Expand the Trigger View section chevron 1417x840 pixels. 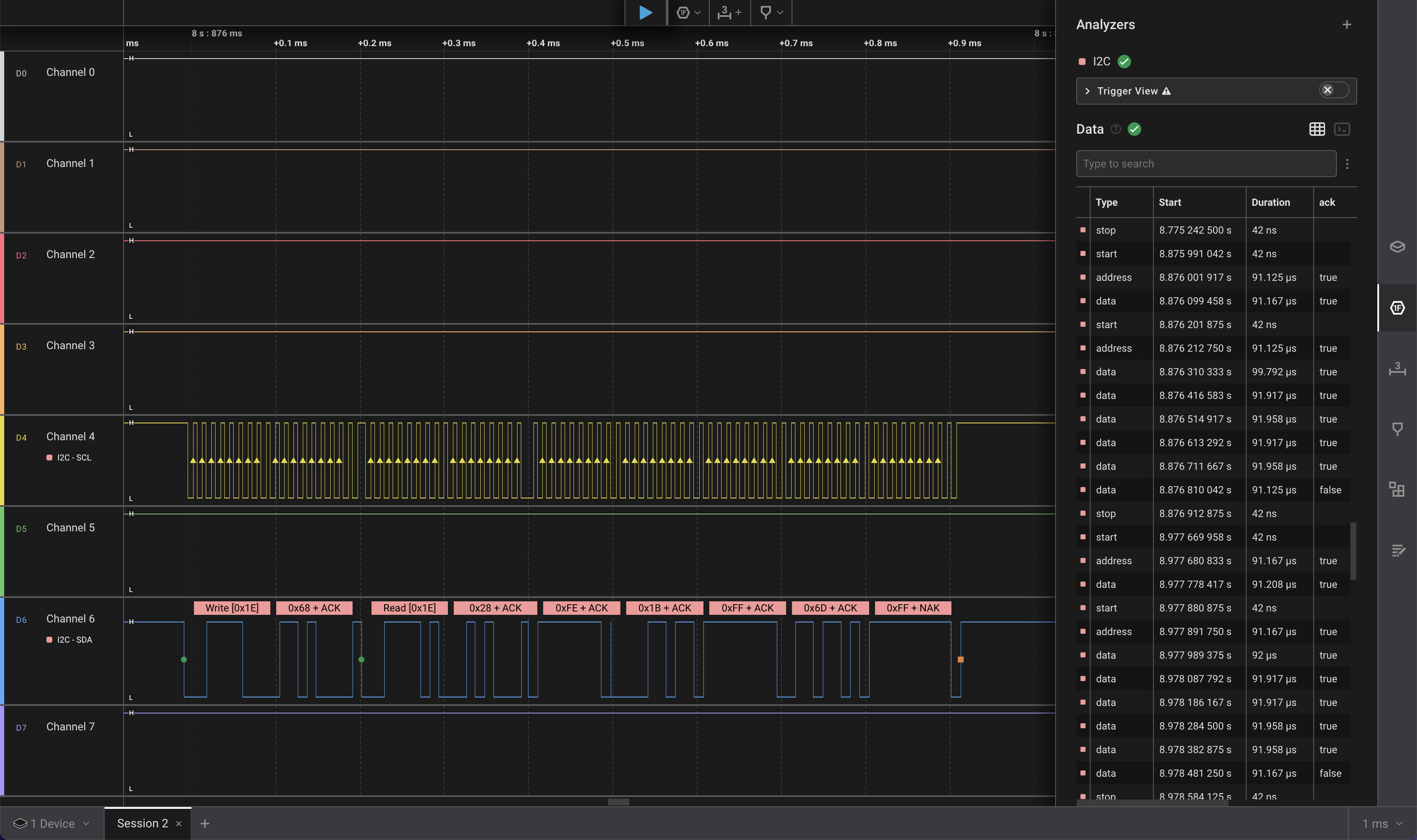click(x=1088, y=91)
